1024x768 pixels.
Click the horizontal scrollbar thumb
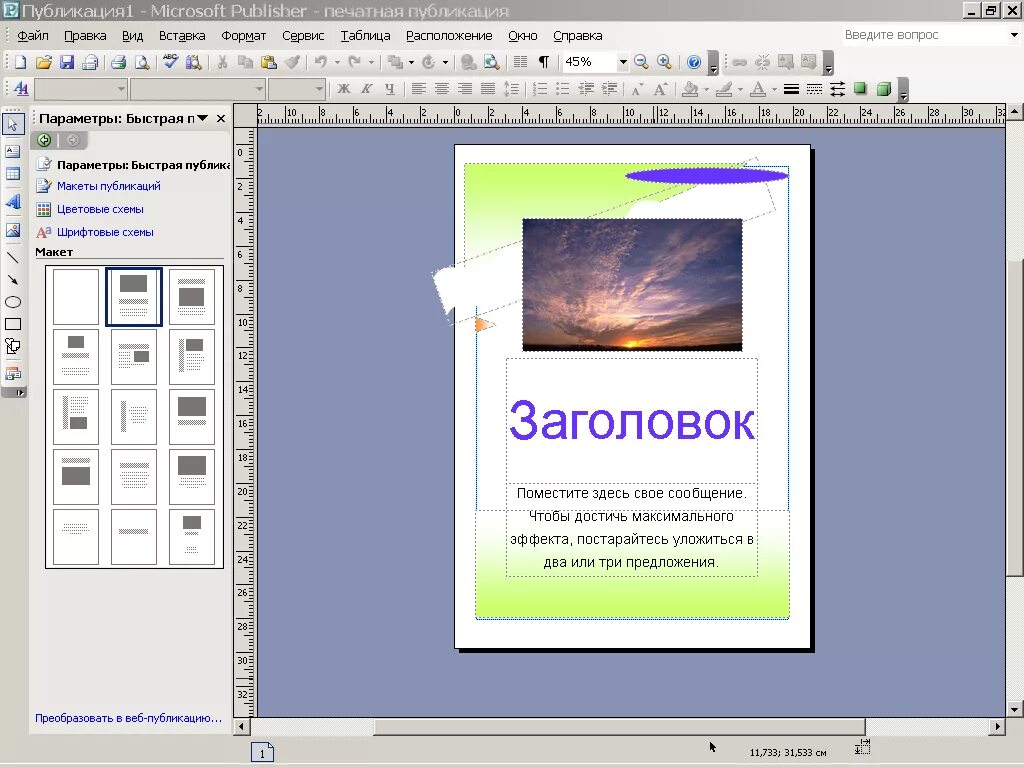(x=619, y=726)
